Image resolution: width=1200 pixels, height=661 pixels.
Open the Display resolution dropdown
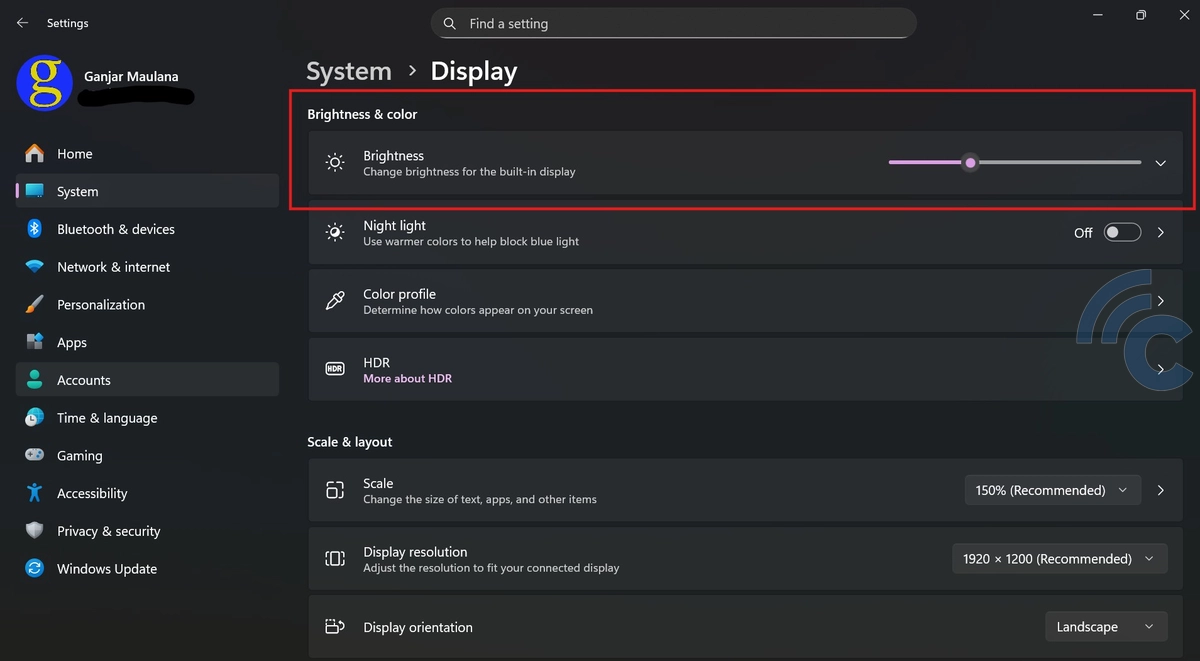point(1058,559)
